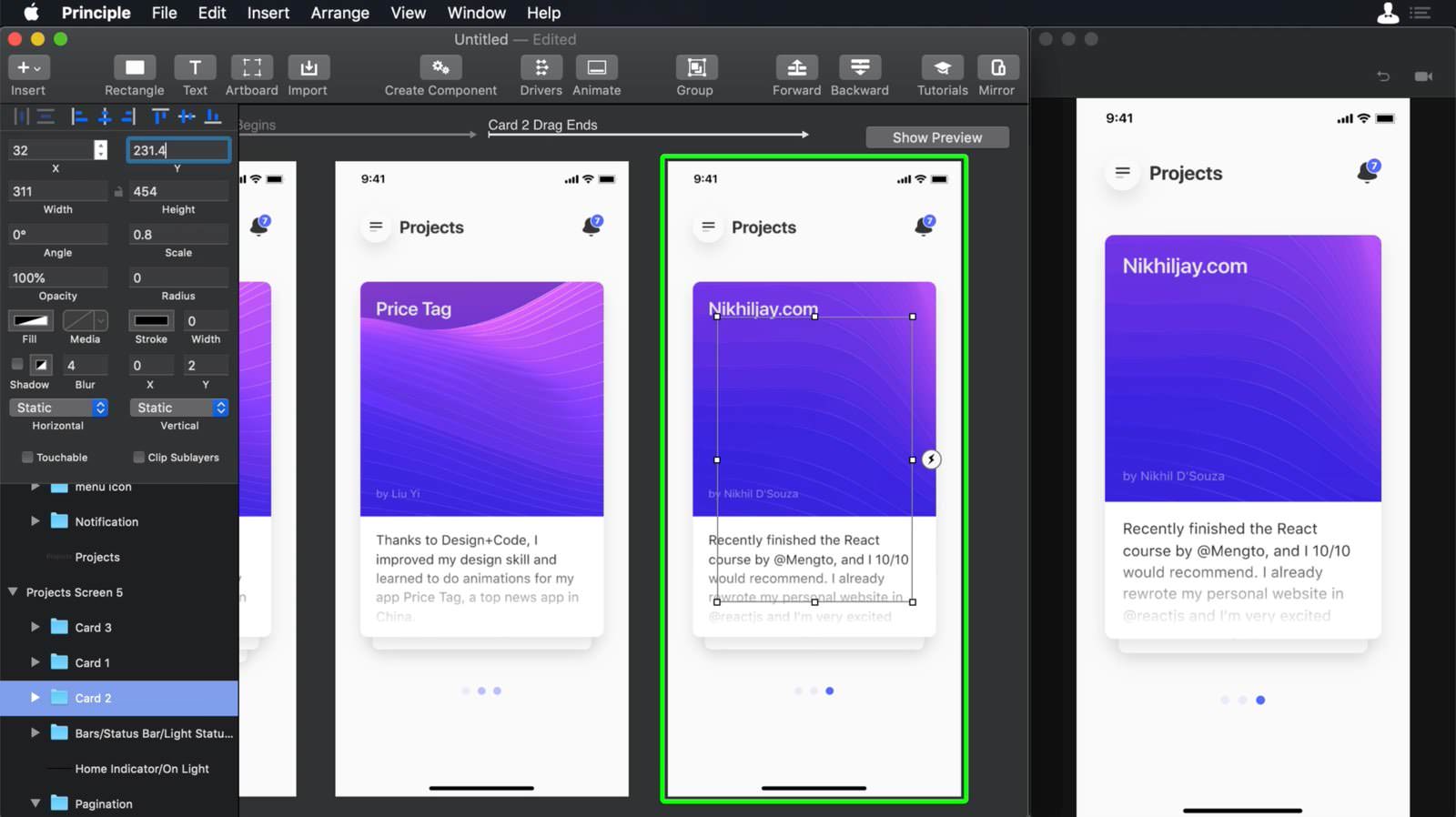The image size is (1456, 817).
Task: Align layers to bottom edge
Action: coord(213,116)
